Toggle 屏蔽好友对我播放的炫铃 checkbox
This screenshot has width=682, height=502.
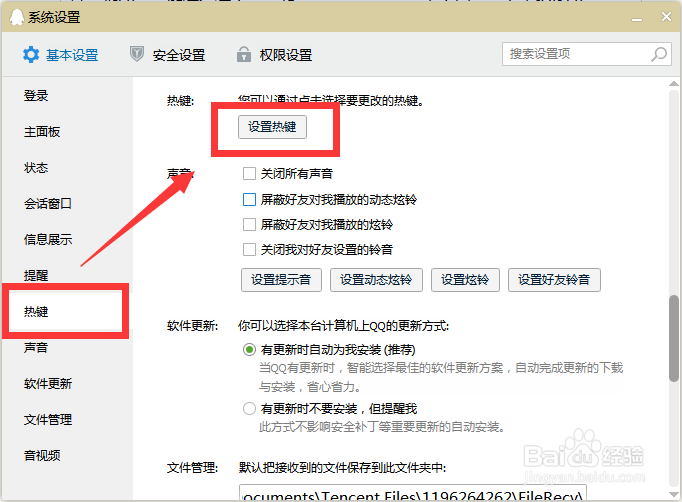pos(249,224)
